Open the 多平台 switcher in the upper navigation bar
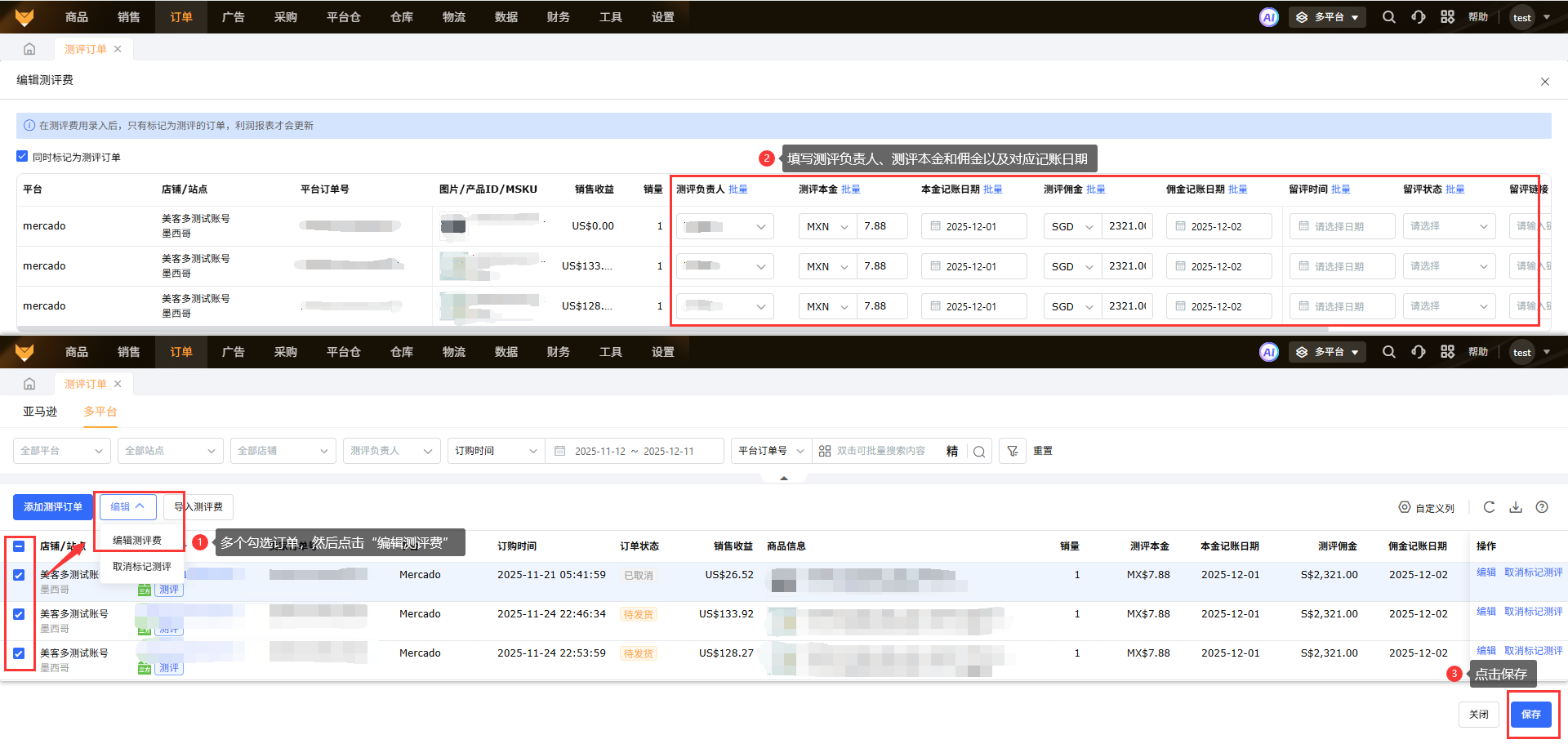 pyautogui.click(x=1327, y=17)
